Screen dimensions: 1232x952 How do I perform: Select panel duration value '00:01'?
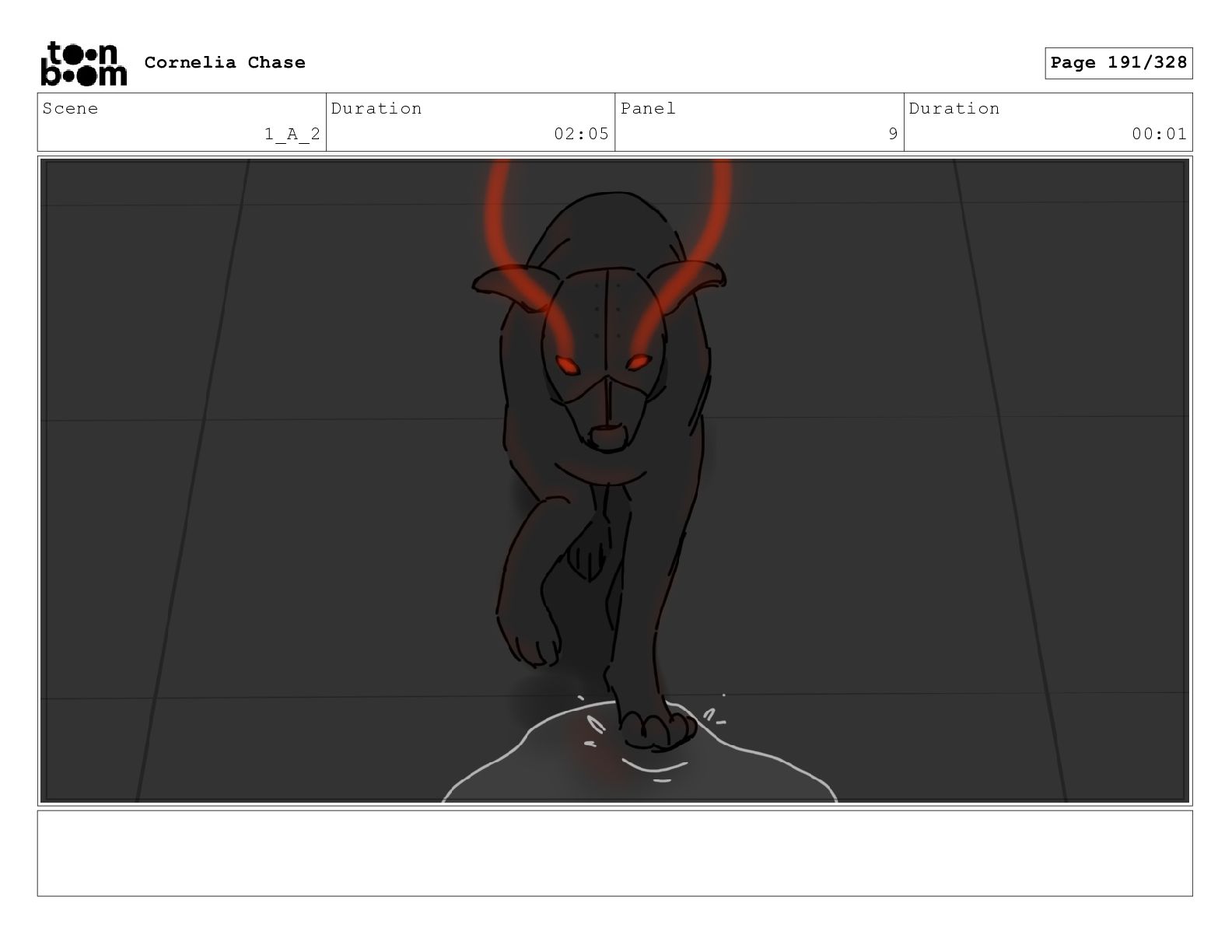(x=1159, y=134)
